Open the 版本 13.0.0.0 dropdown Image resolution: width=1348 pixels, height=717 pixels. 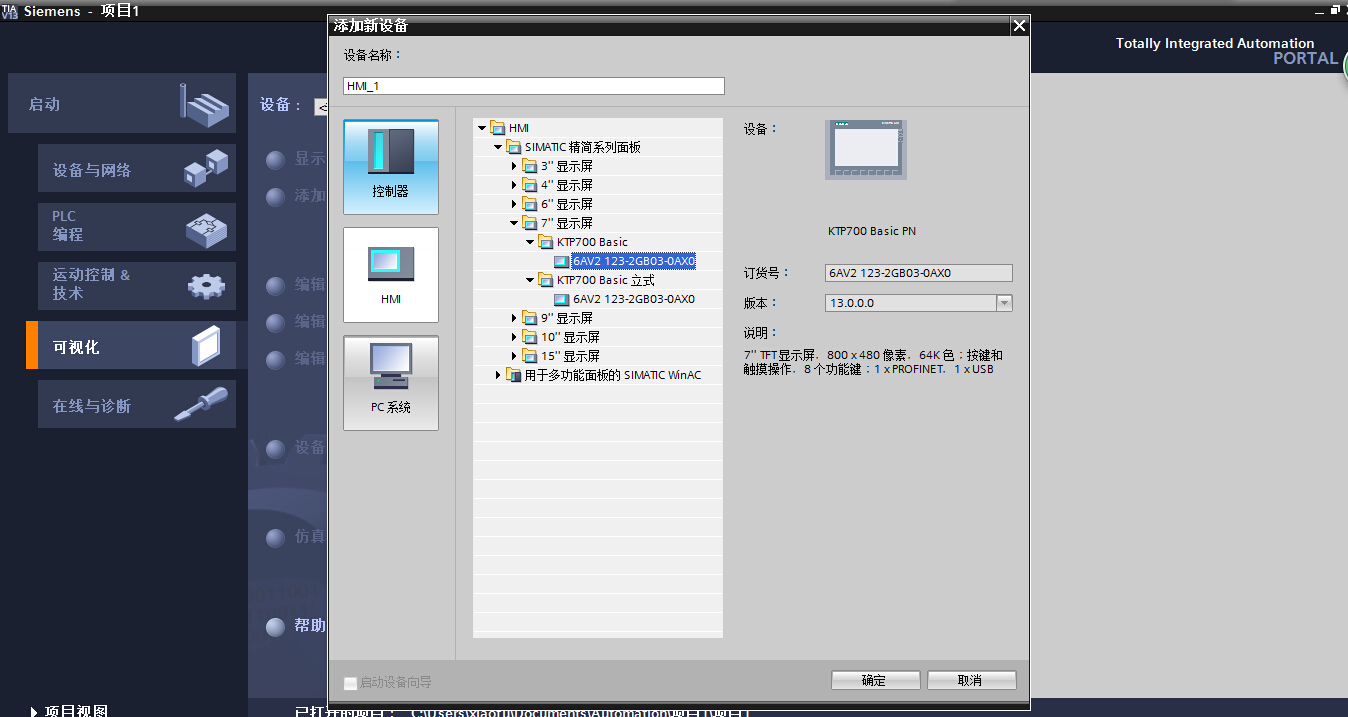pos(1004,303)
